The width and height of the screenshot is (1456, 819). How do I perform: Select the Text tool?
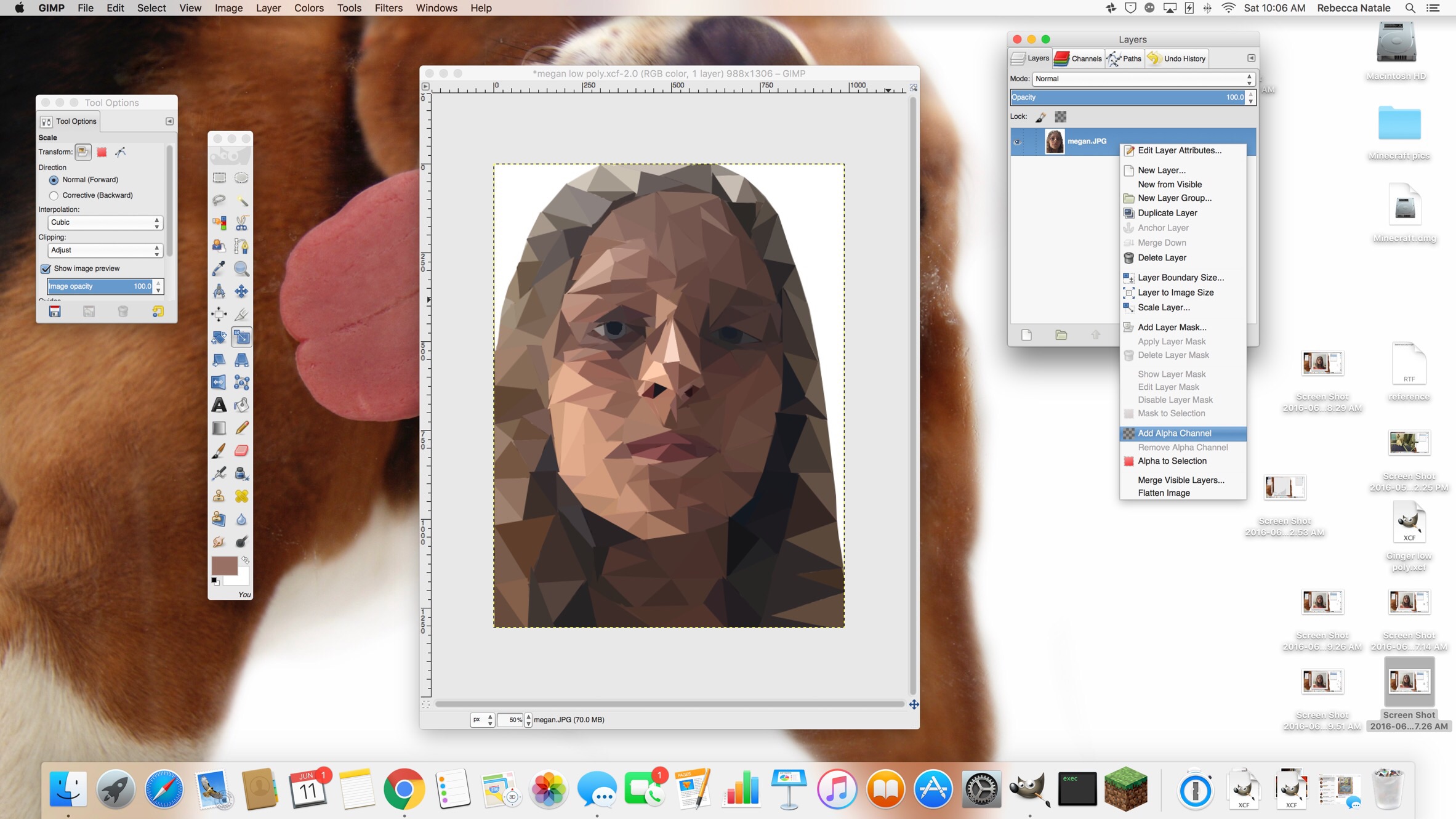pos(219,405)
